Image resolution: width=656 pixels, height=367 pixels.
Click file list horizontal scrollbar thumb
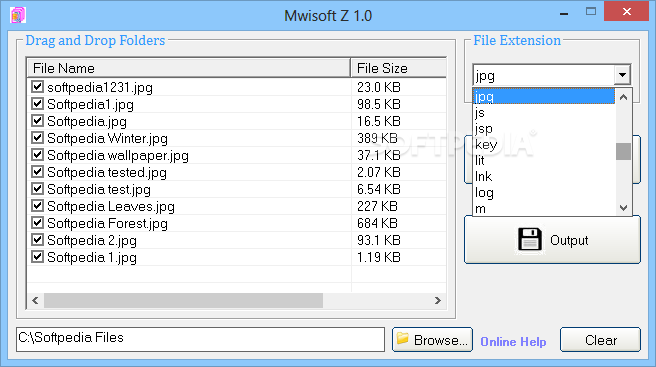point(183,300)
